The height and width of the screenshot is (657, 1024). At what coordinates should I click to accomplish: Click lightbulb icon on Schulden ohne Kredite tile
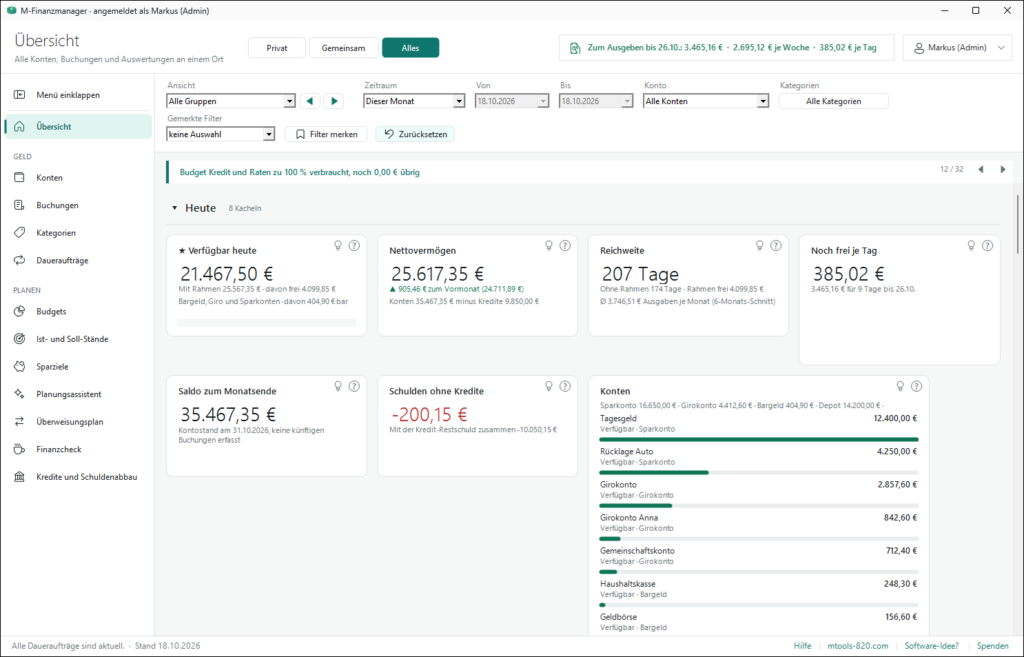(x=549, y=386)
